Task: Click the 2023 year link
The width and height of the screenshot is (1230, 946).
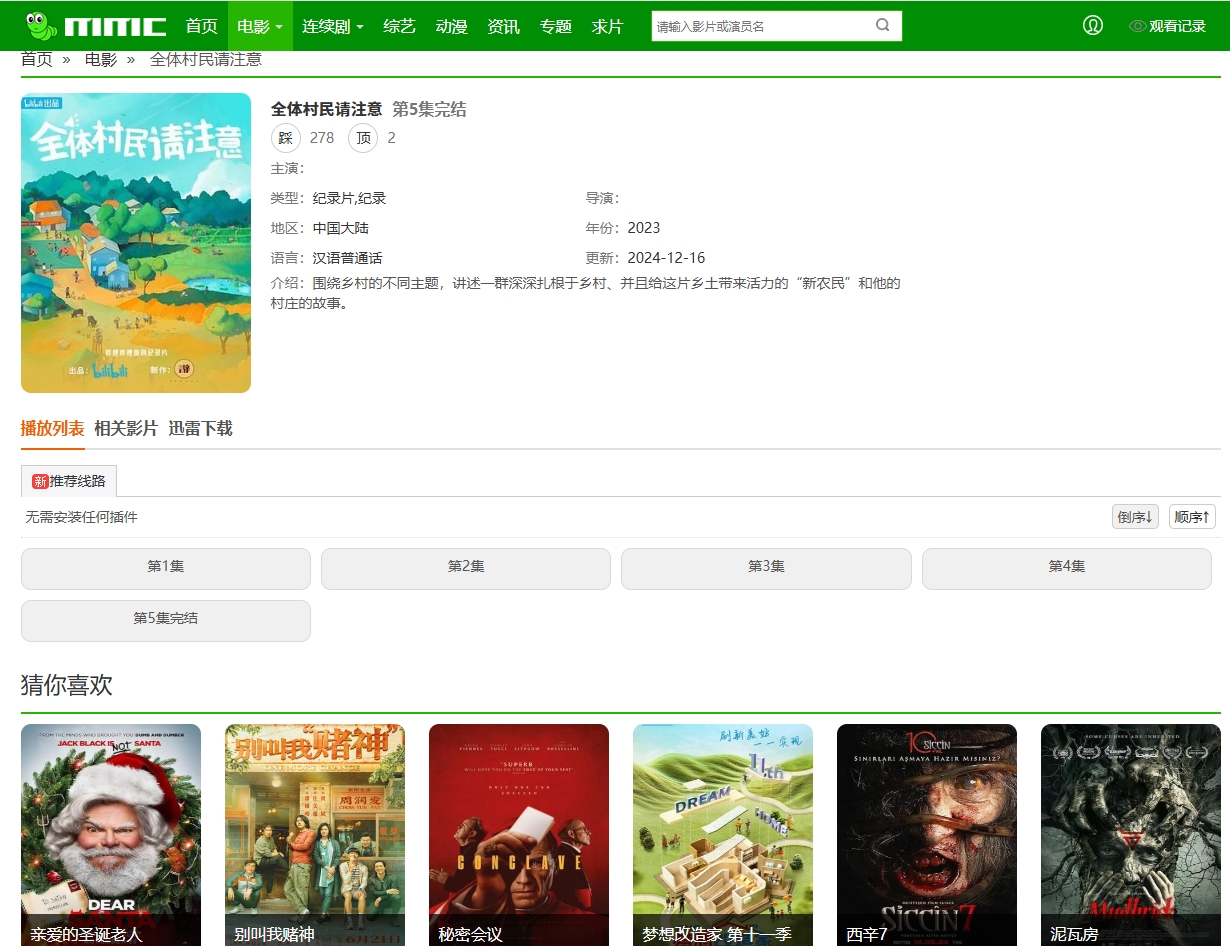Action: tap(644, 228)
